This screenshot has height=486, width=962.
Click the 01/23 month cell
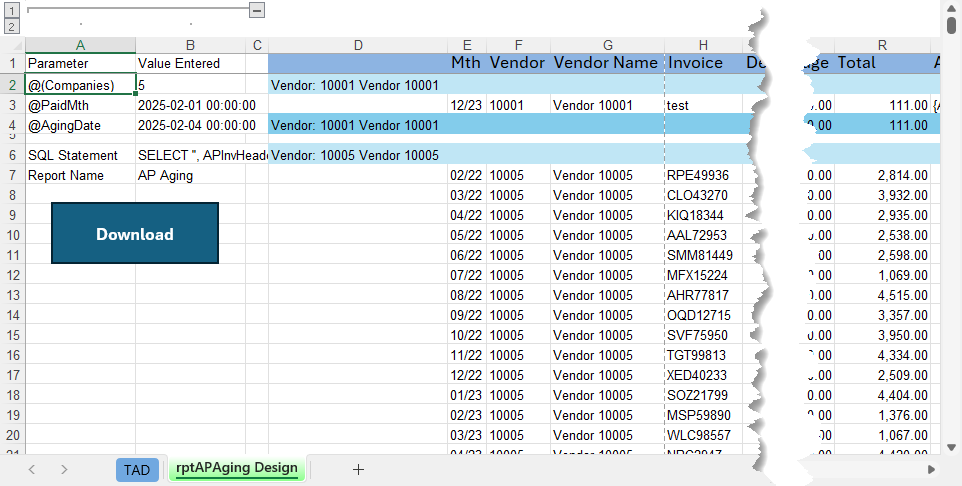(467, 395)
